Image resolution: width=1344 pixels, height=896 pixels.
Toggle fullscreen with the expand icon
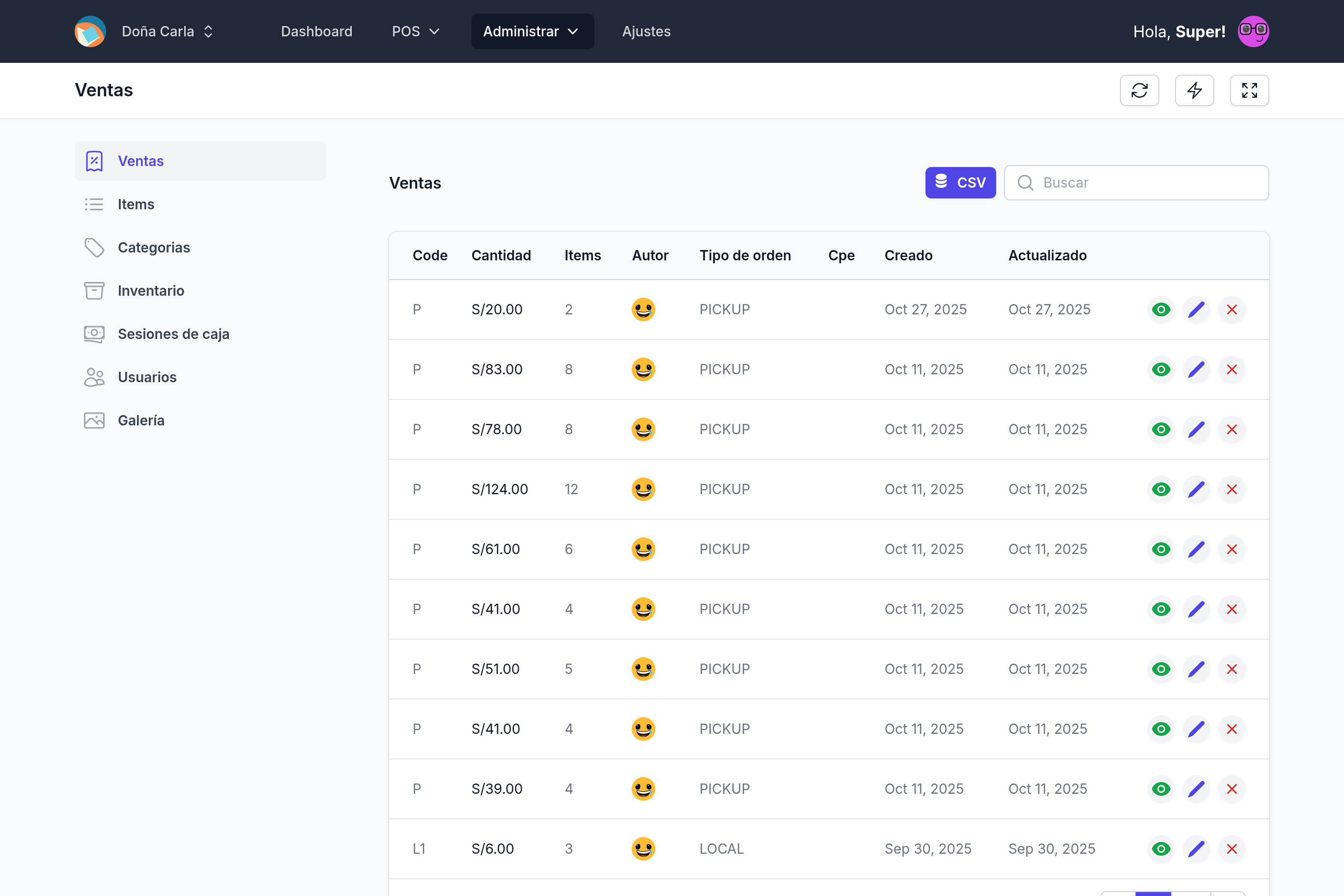point(1249,90)
